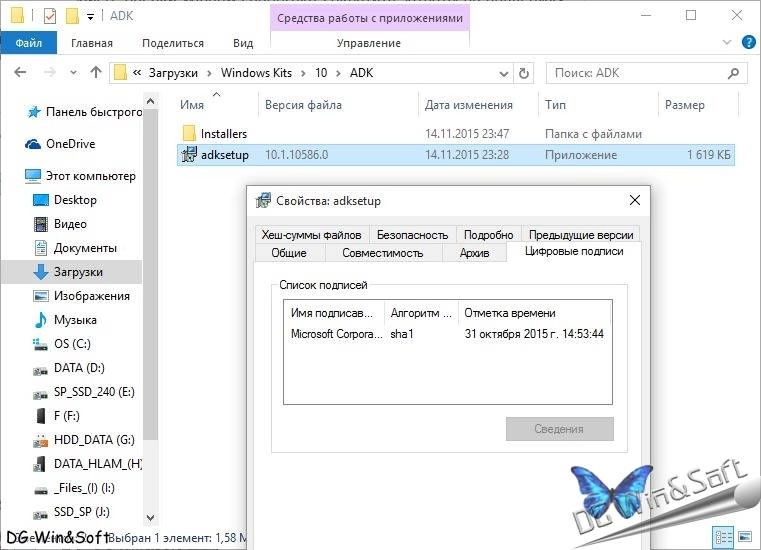
Task: Expand the ribbon with the chevron
Action: pos(727,42)
